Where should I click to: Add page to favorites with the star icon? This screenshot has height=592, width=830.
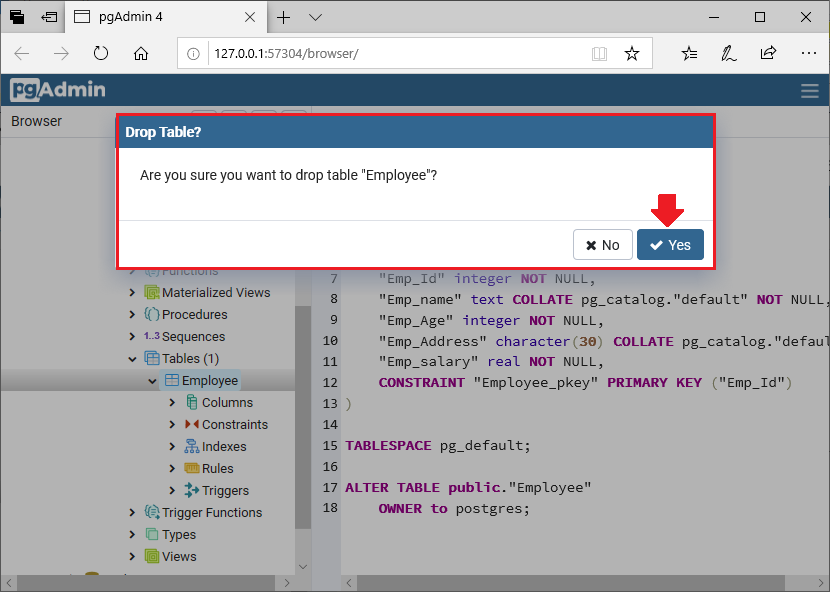[632, 55]
